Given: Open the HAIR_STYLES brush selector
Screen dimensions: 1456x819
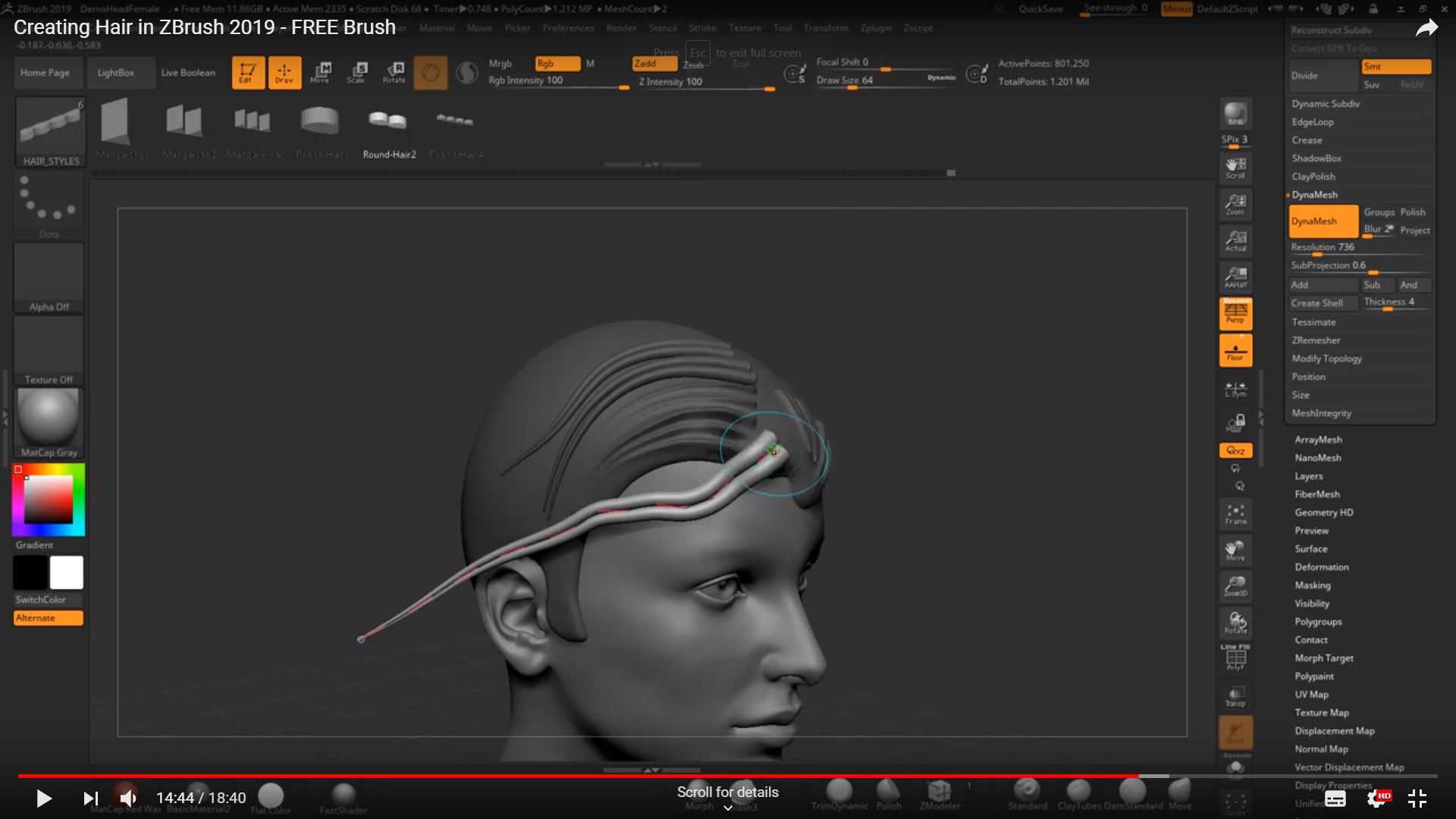Looking at the screenshot, I should (x=50, y=132).
